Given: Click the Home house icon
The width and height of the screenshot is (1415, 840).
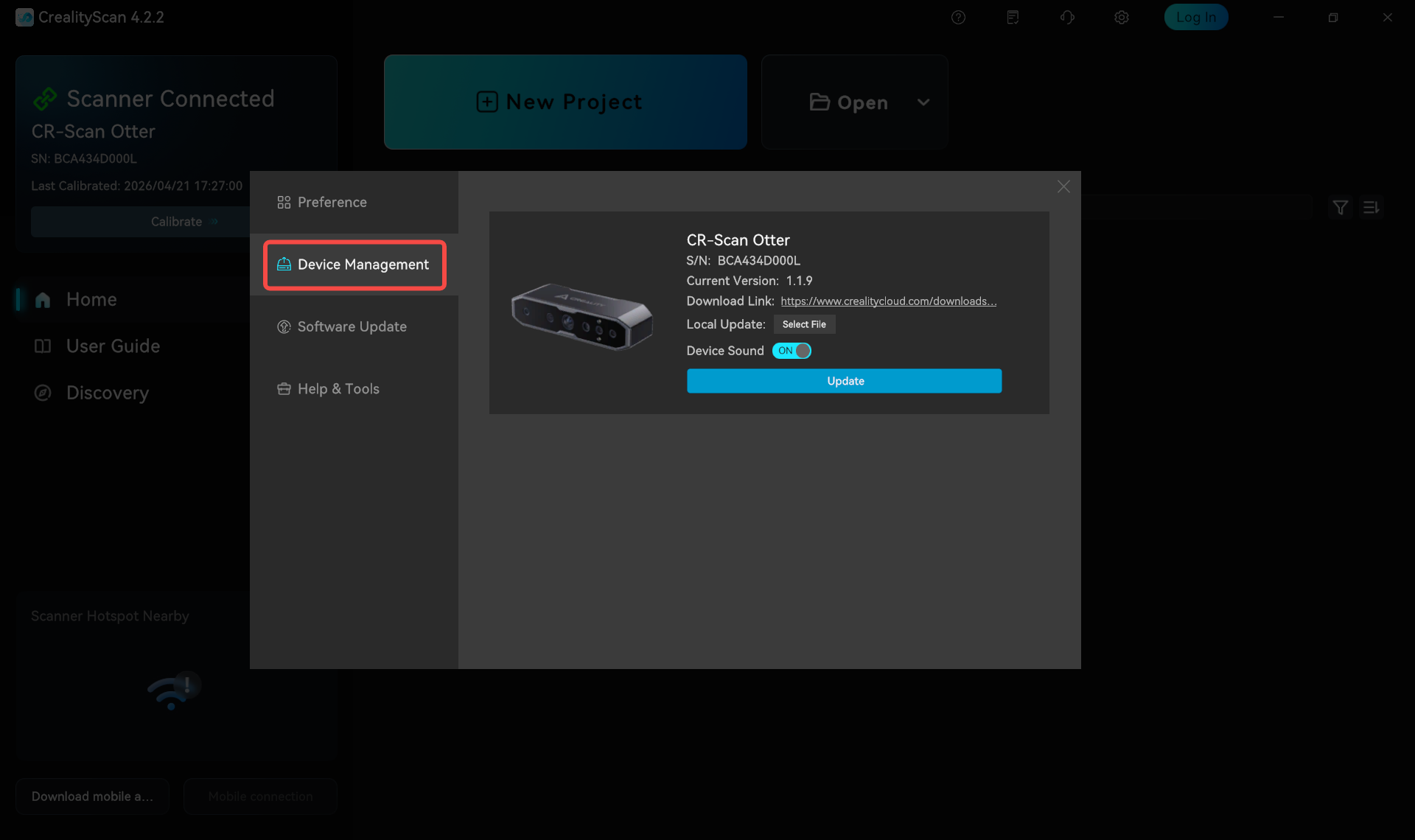Looking at the screenshot, I should point(43,299).
